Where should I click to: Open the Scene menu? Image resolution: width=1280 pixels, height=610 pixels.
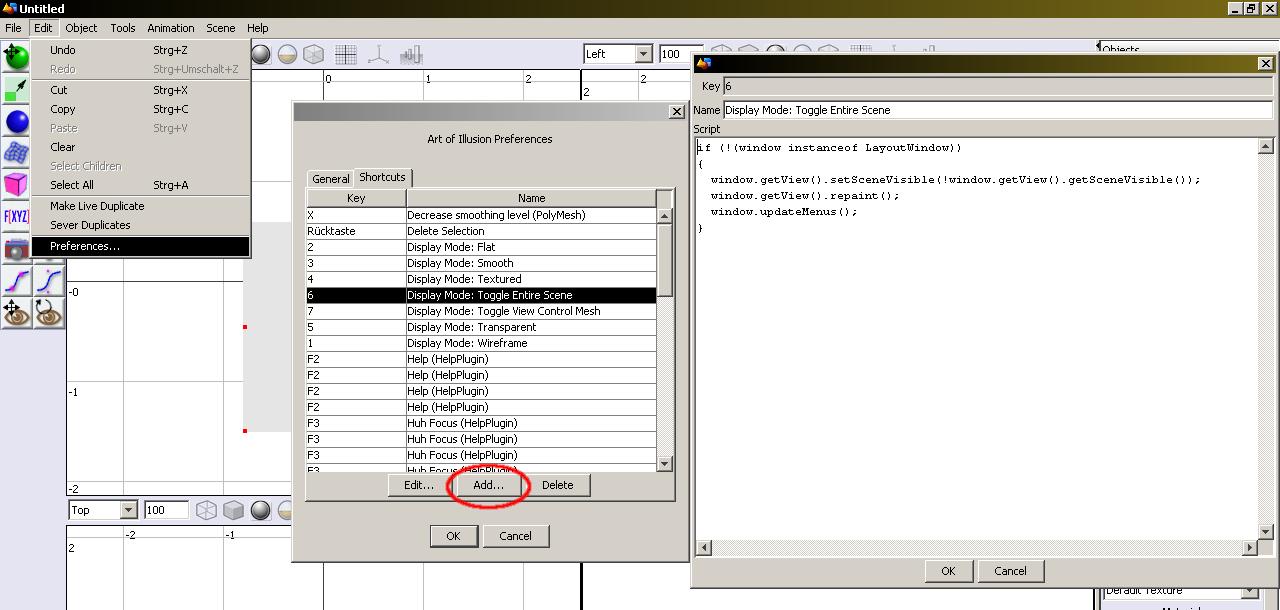[x=221, y=28]
